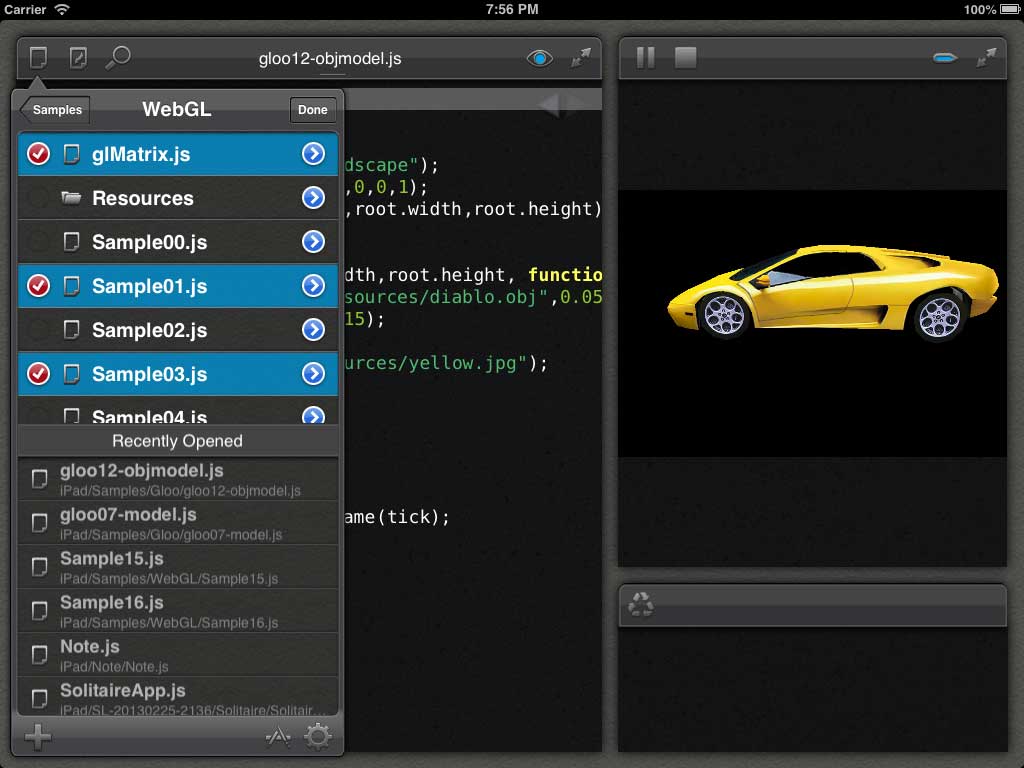The image size is (1024, 768).
Task: Tap the Recently Opened header
Action: point(178,441)
